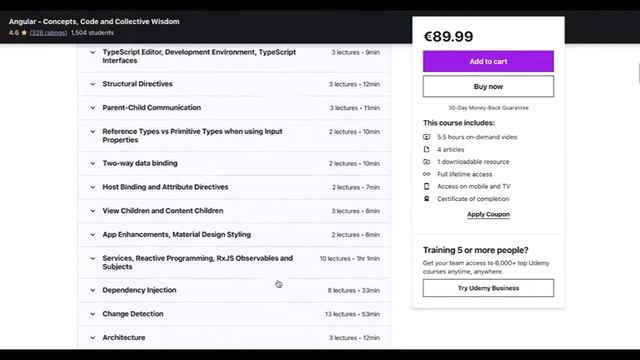This screenshot has height=360, width=640.
Task: Click the 30-Day Money-Back Guarantee text
Action: tap(488, 108)
